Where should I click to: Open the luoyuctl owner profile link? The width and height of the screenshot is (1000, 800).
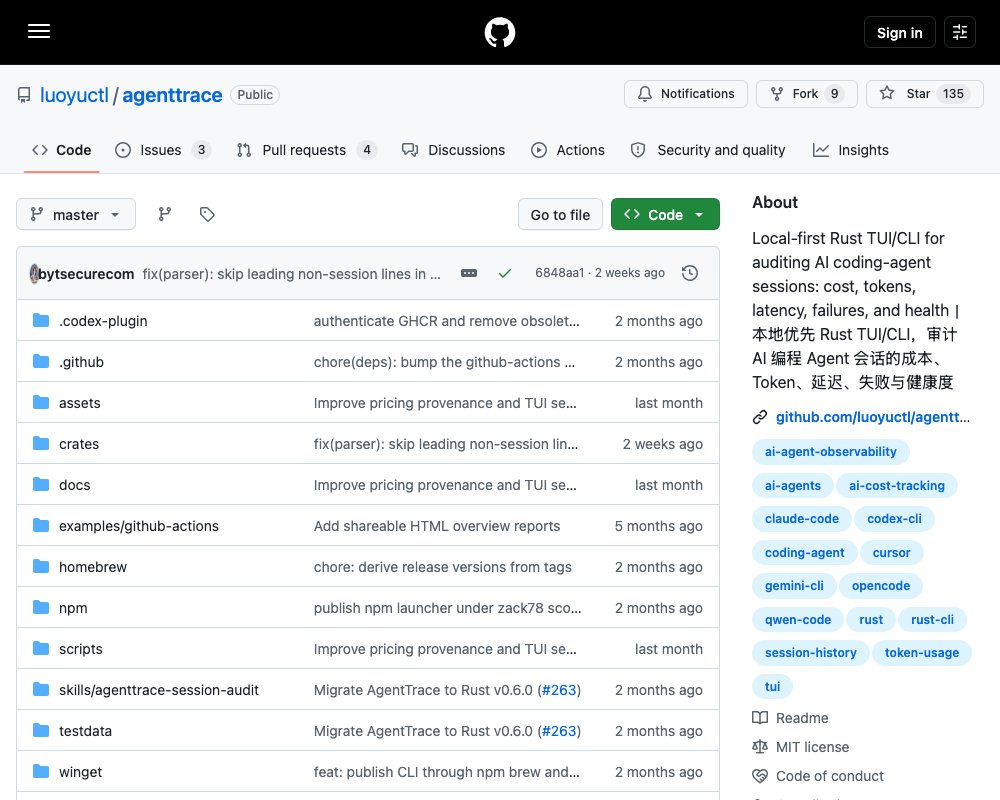pyautogui.click(x=74, y=95)
